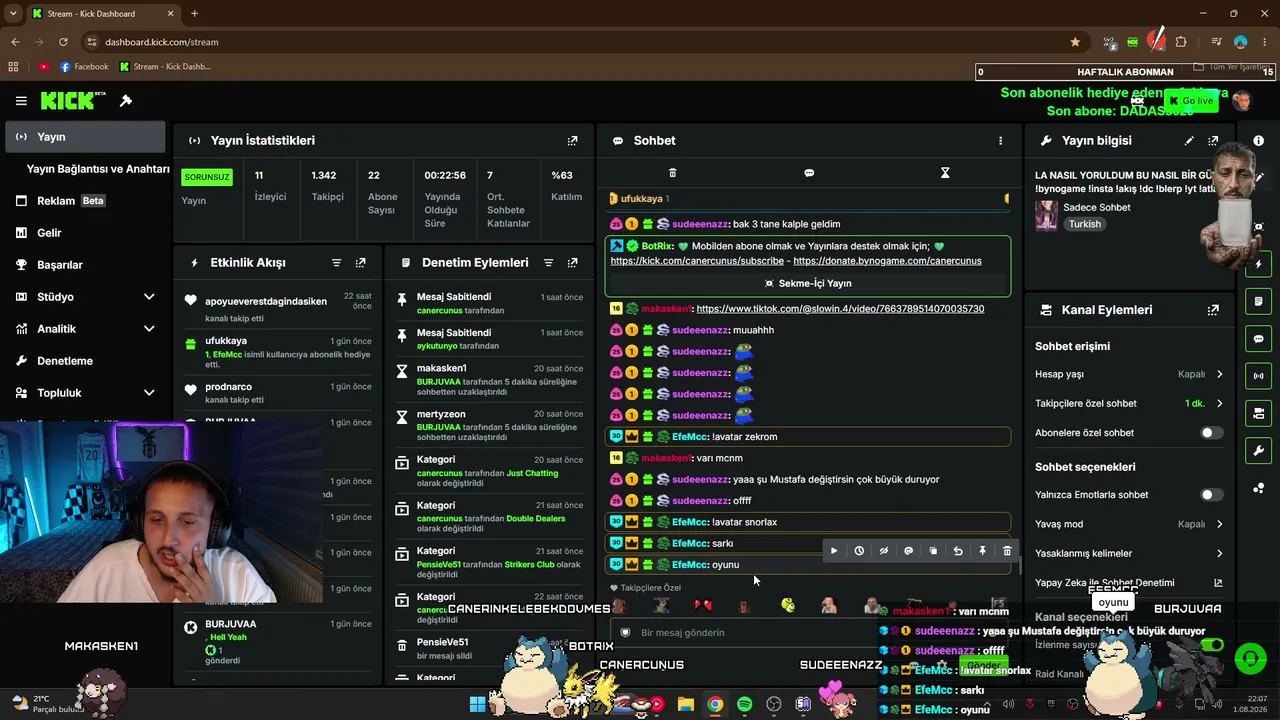Expand the Analitik sidebar section
The image size is (1280, 720).
(149, 329)
